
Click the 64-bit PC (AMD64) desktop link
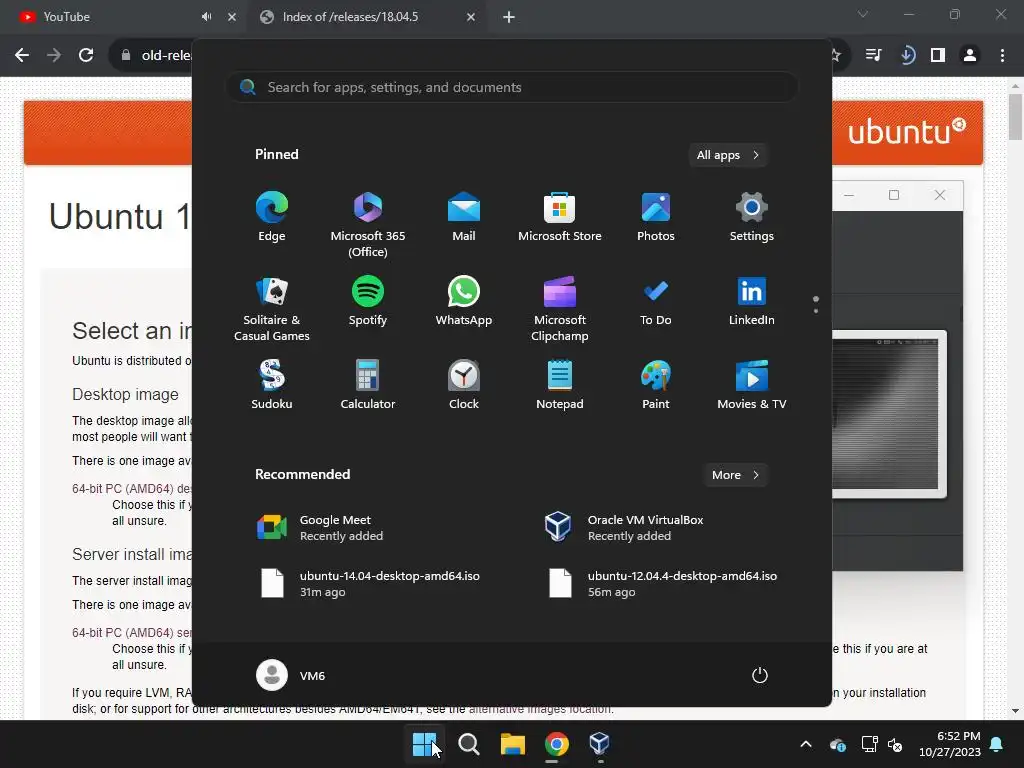(x=132, y=488)
